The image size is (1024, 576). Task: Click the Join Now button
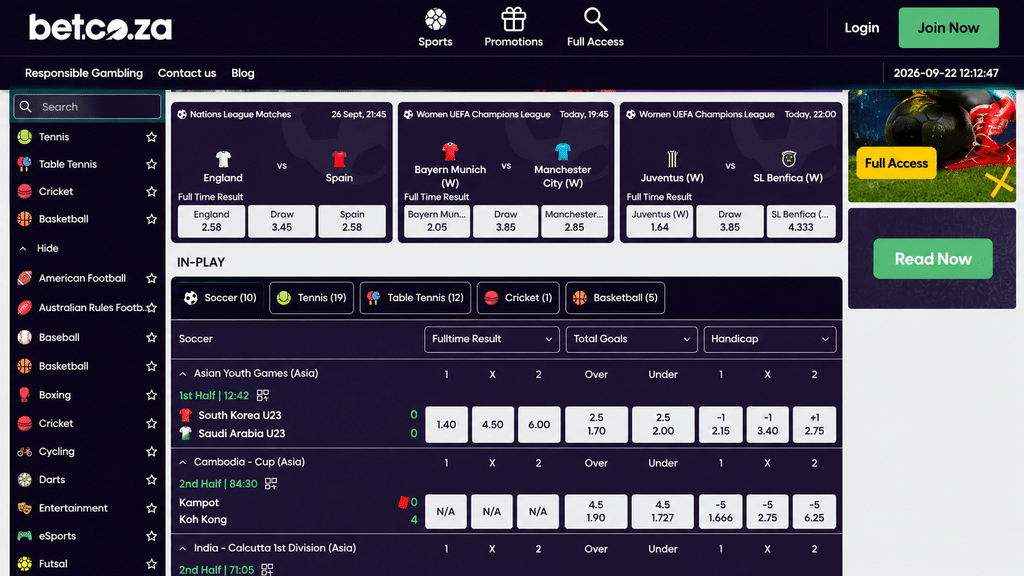[948, 27]
